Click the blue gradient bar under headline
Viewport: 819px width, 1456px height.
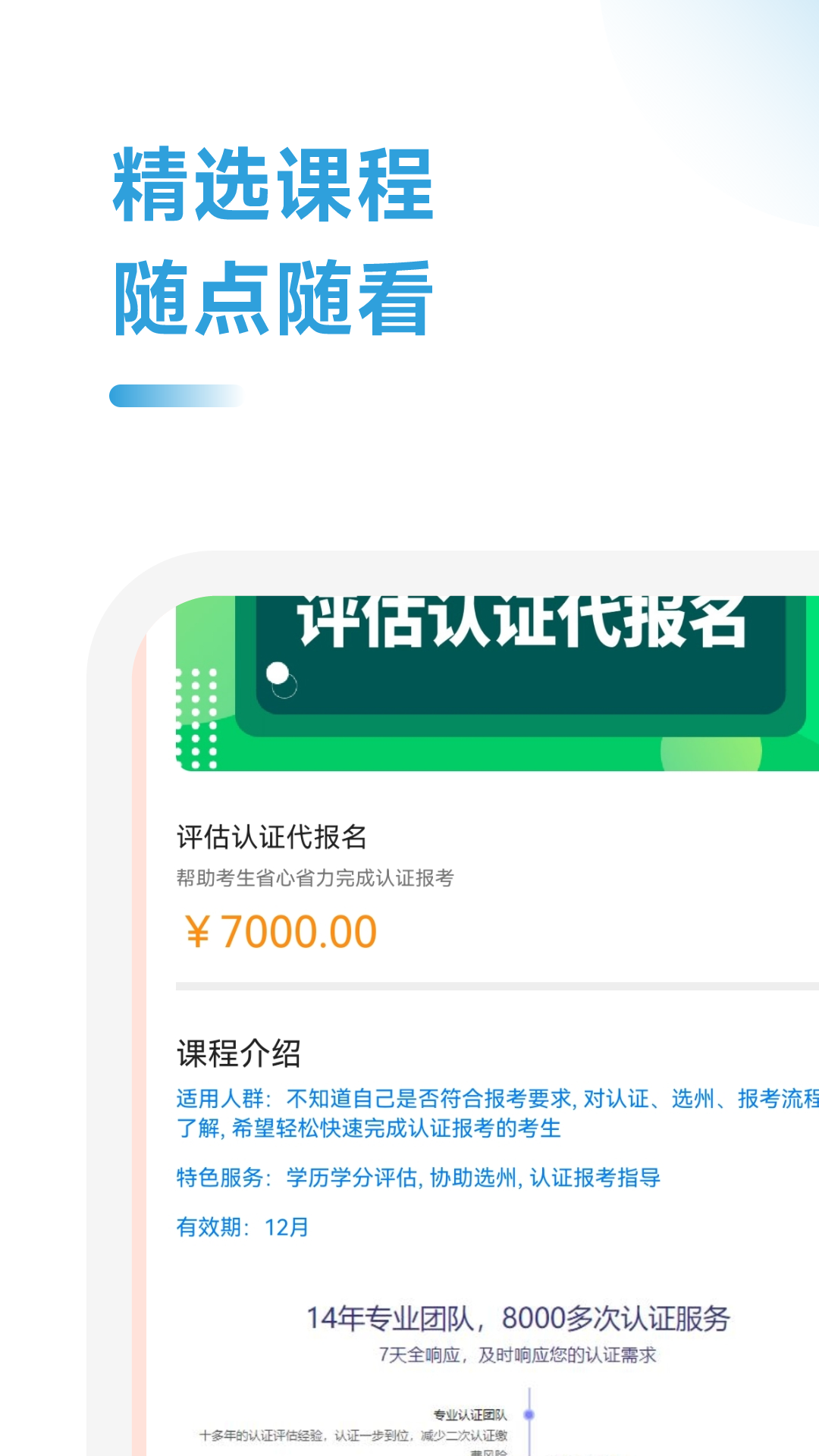coord(177,396)
